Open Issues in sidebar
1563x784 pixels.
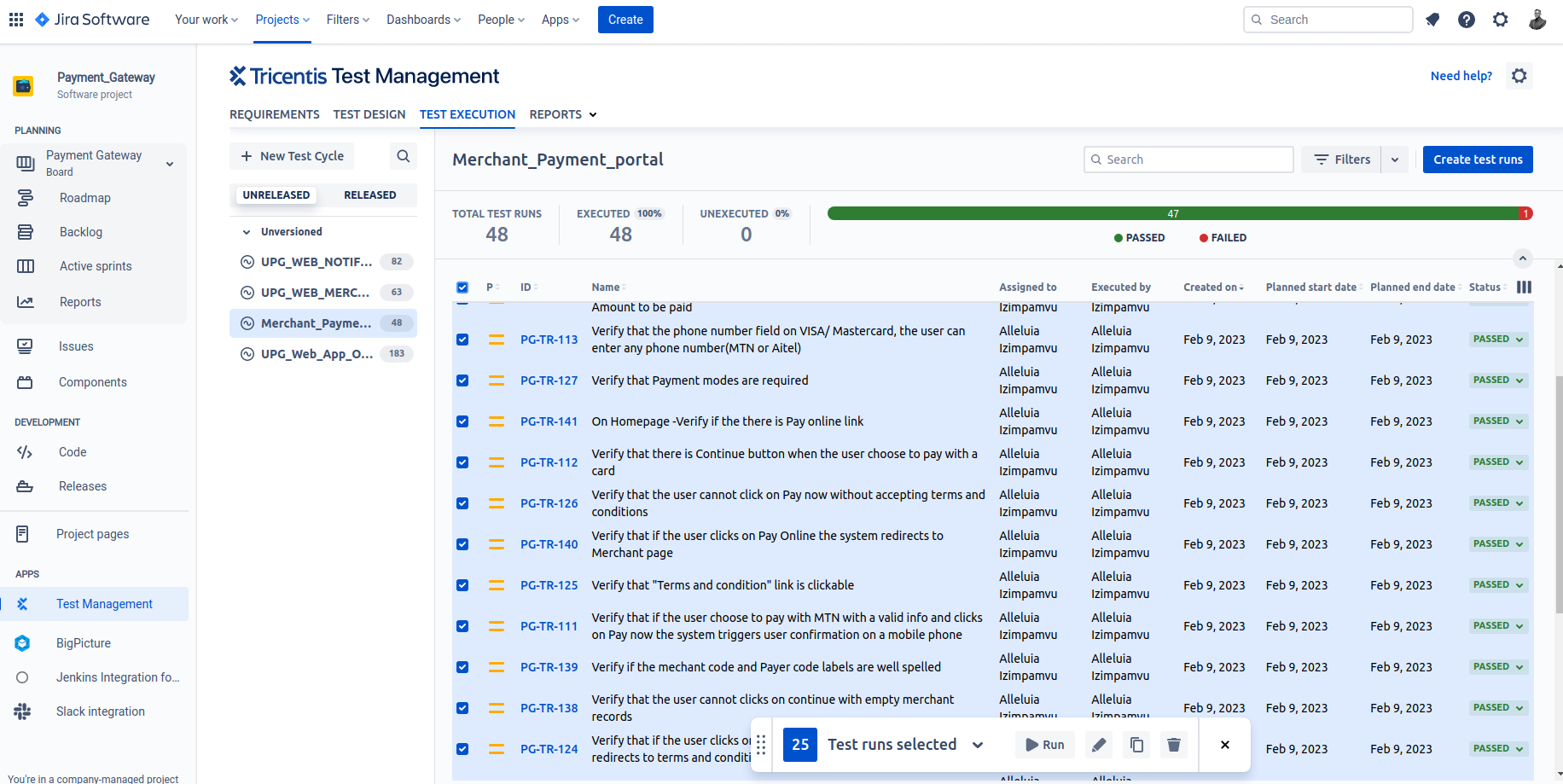coord(76,346)
